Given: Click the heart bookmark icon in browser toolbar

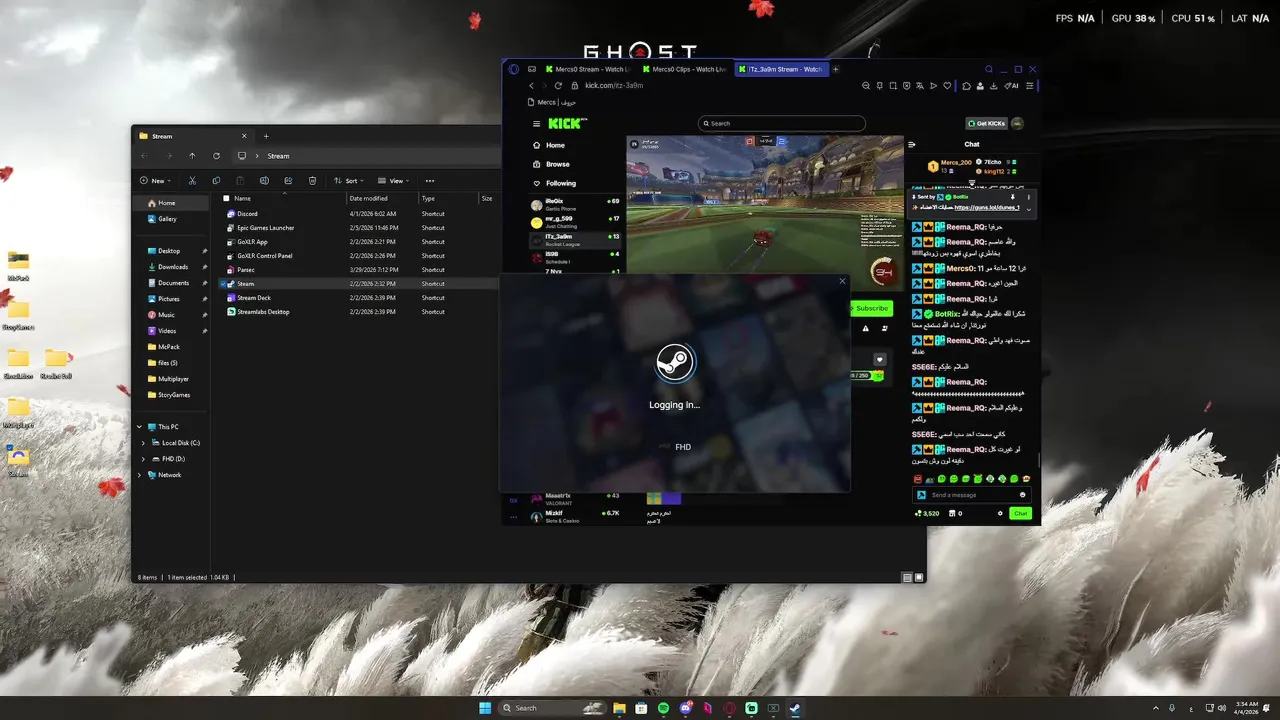Looking at the screenshot, I should click(x=947, y=86).
